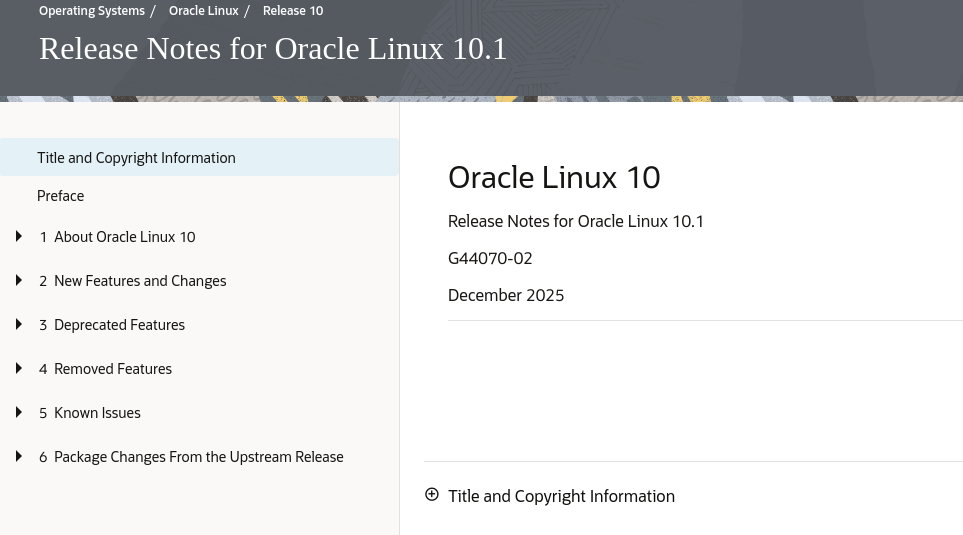Expand the Deprecated Features chapter arrow
The width and height of the screenshot is (963, 535).
click(x=18, y=324)
